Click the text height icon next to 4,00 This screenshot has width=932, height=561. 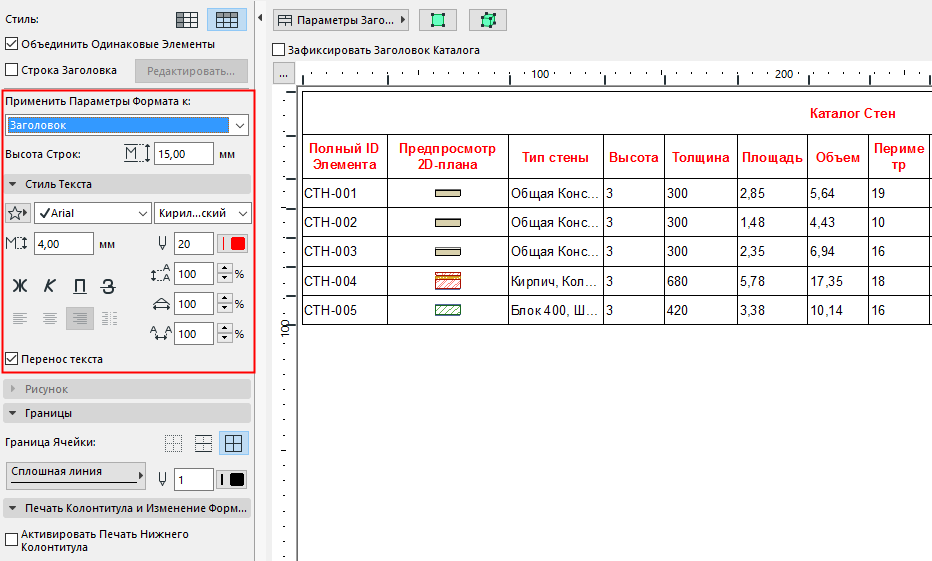tap(17, 244)
